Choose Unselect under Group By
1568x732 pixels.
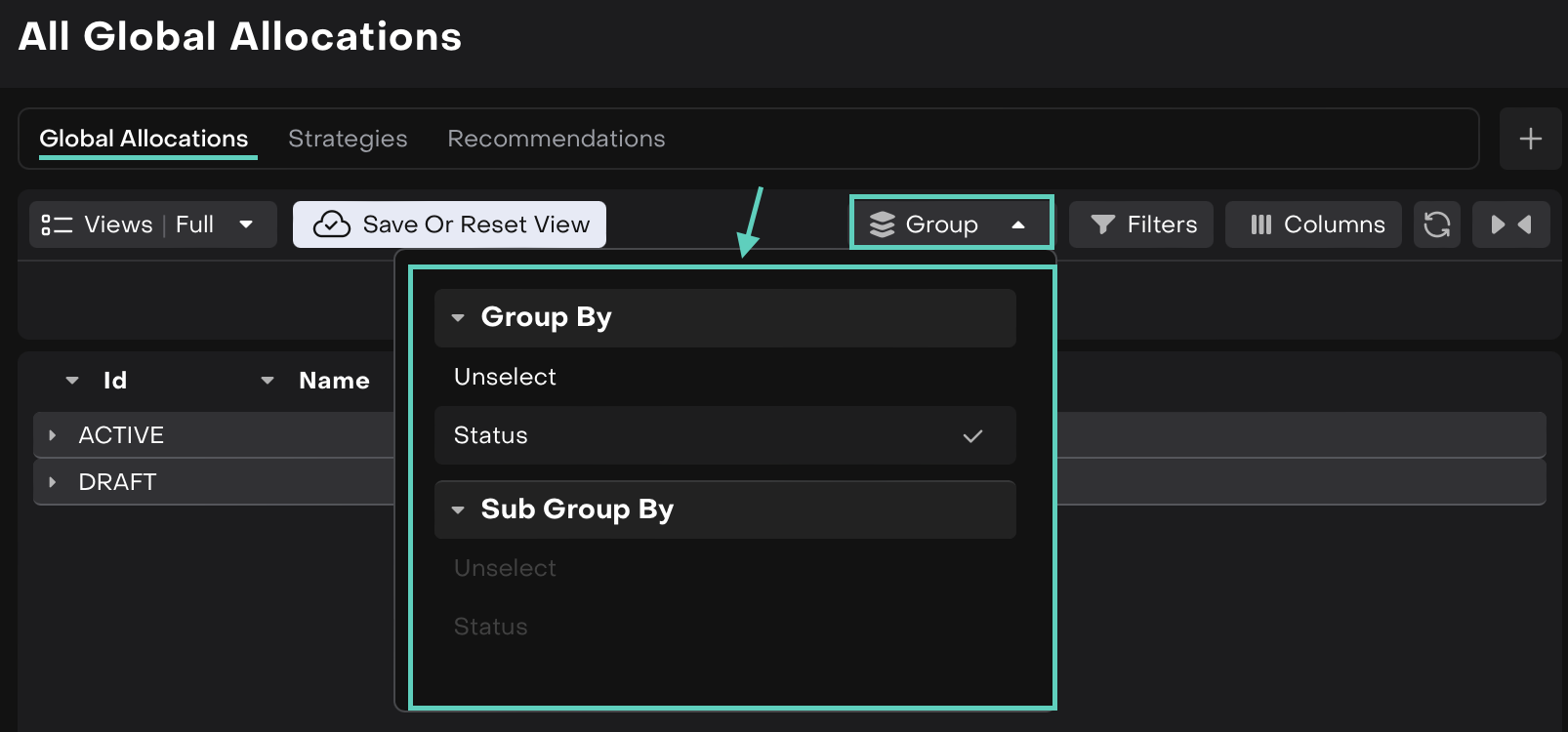coord(505,377)
